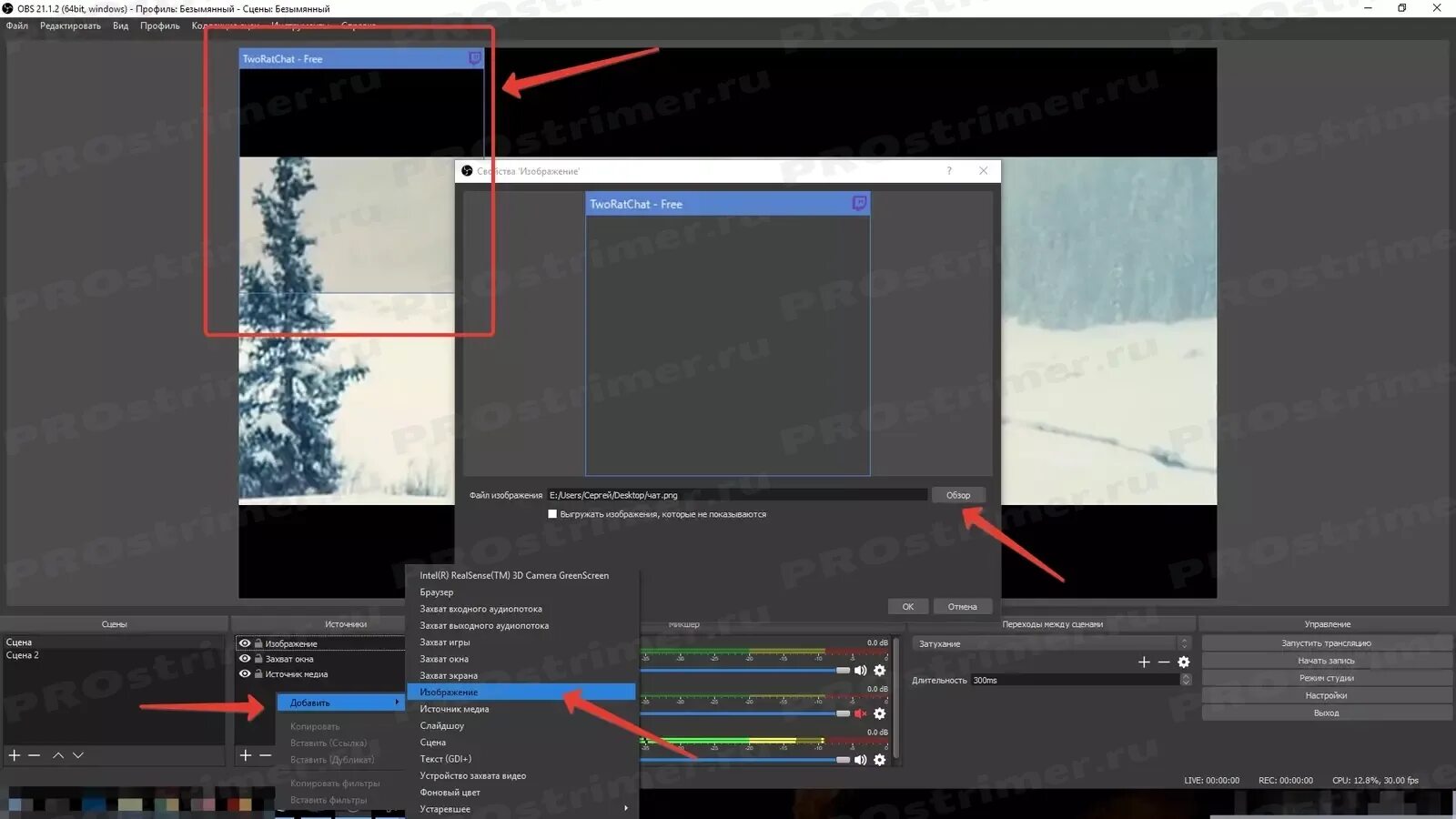Screen dimensions: 1456x819
Task: Open the Файл menu
Action: pyautogui.click(x=17, y=25)
